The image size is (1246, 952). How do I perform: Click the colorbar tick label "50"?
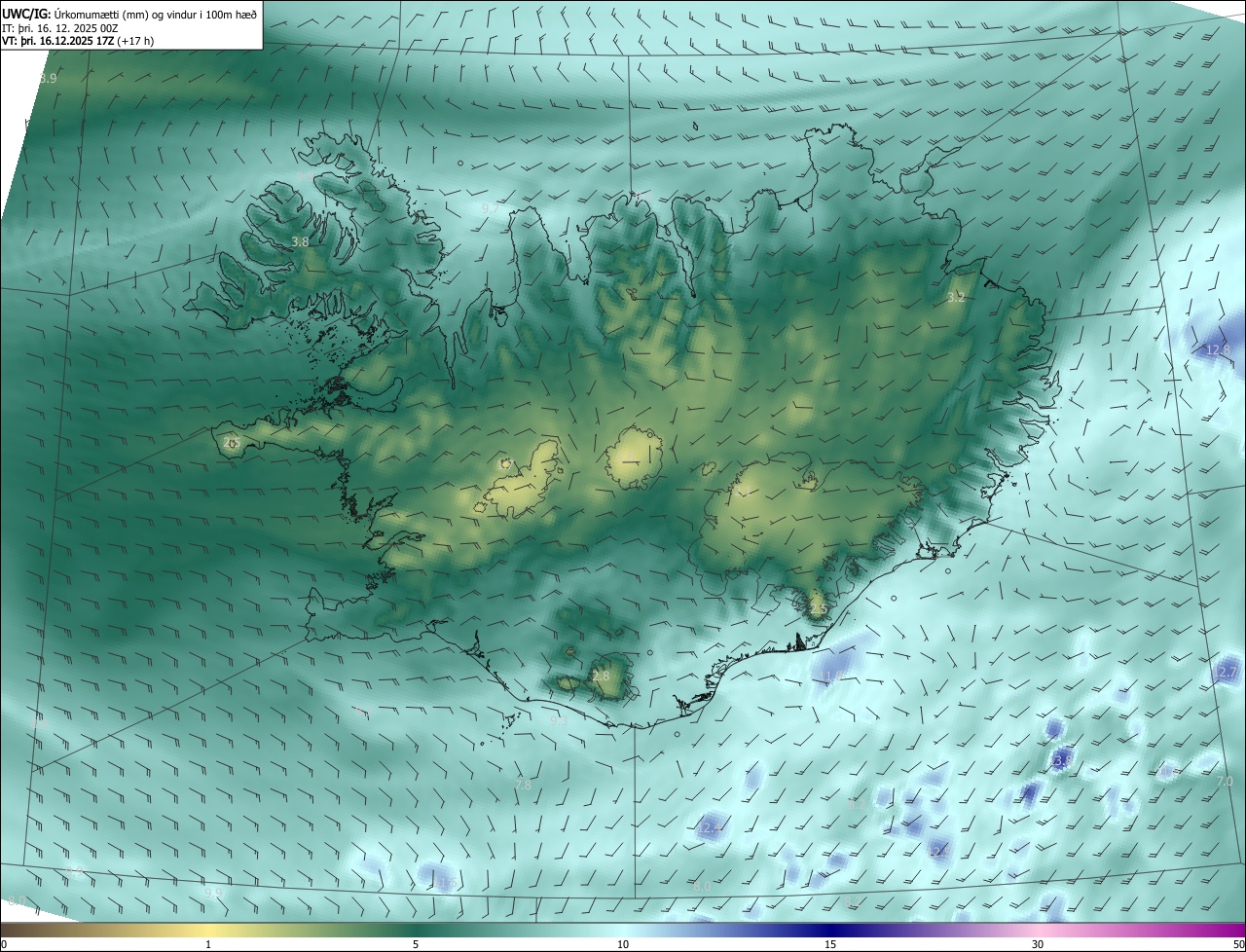pos(1238,944)
